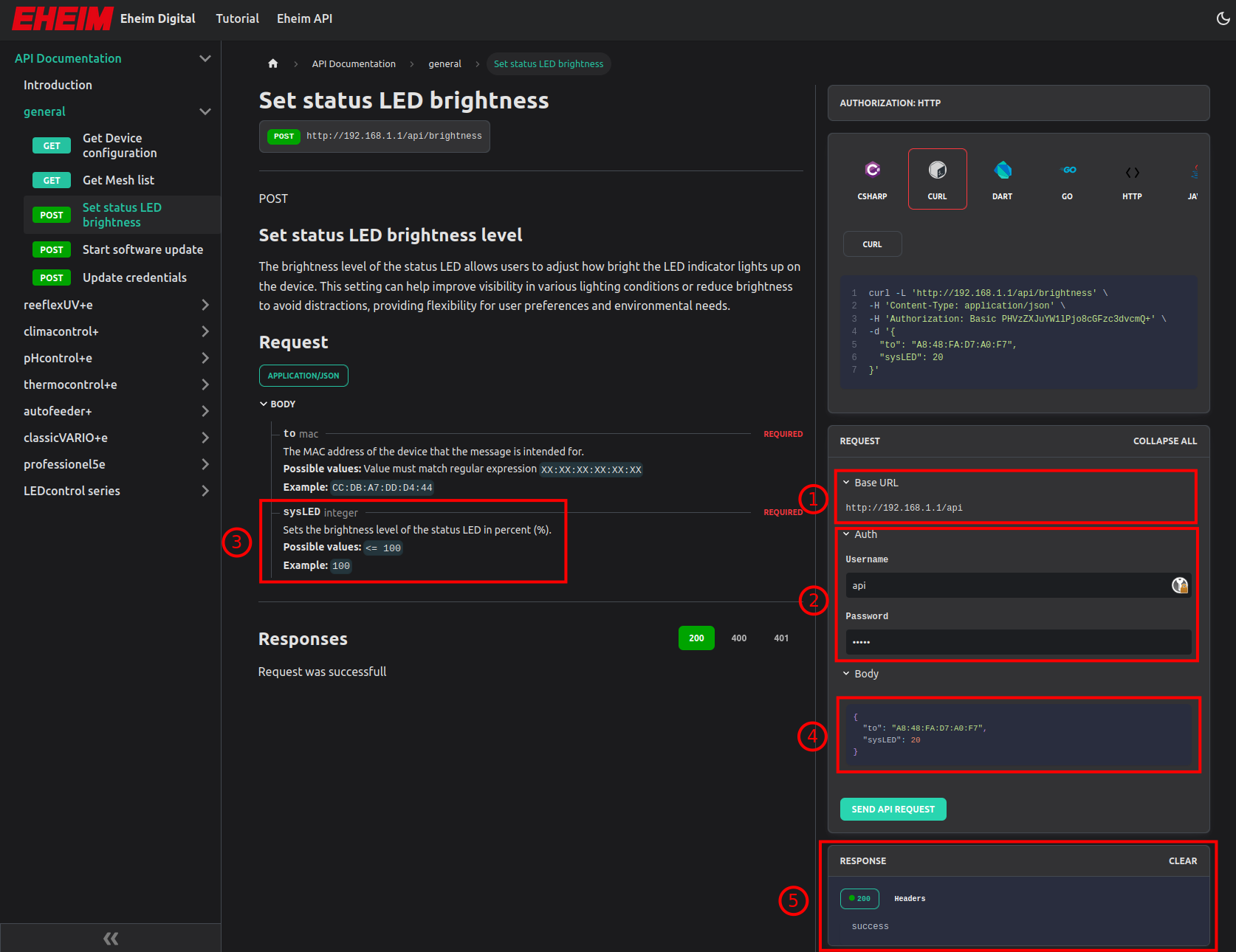
Task: Click the POST endpoint URL box
Action: 374,137
